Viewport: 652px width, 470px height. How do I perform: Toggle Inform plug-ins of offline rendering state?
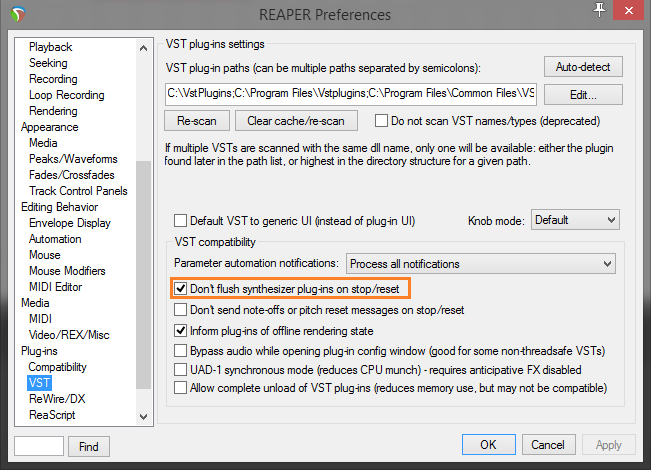click(181, 331)
